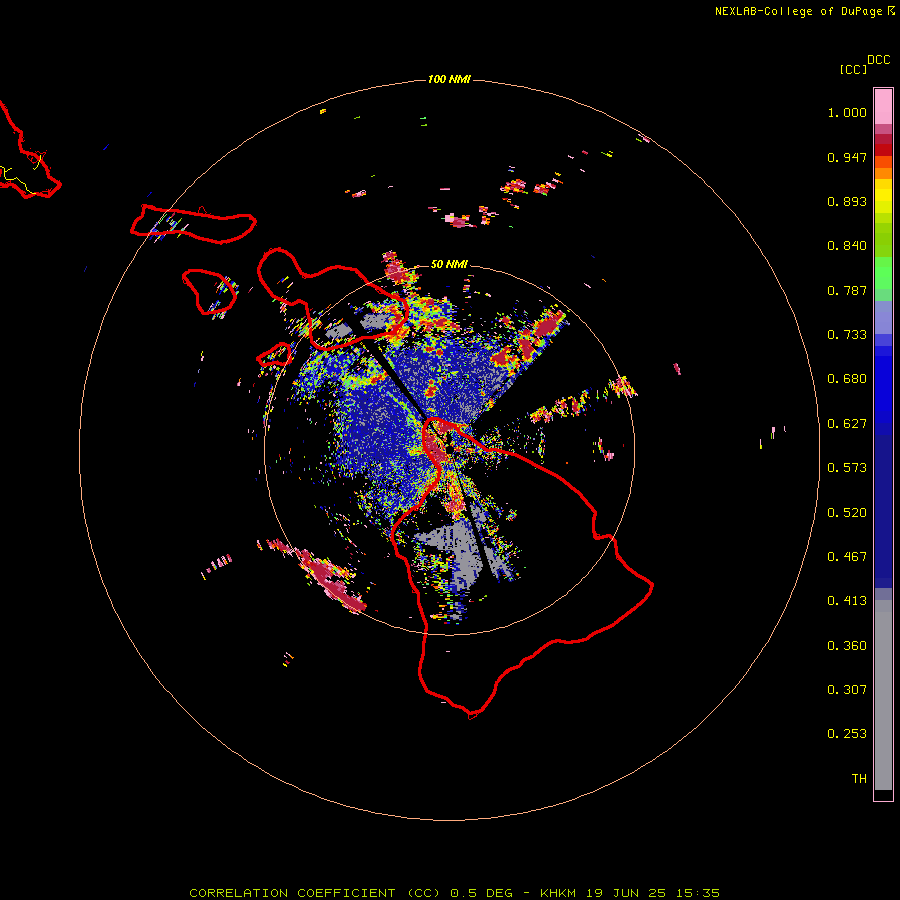Click the 0.467 scale value

click(x=847, y=557)
